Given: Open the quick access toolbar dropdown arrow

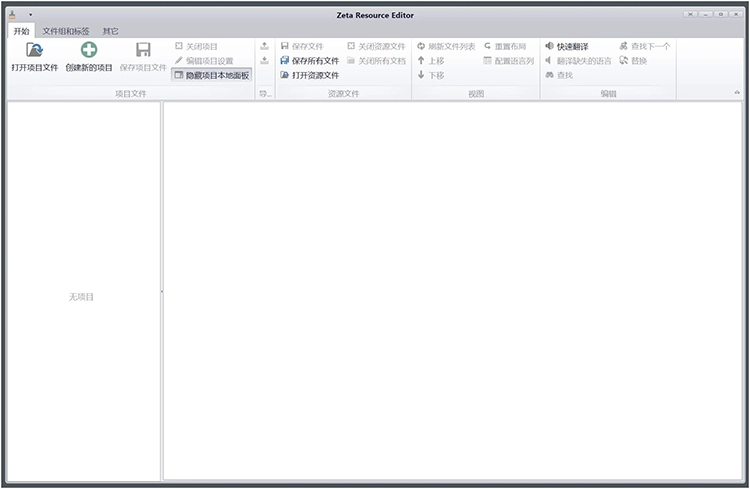Looking at the screenshot, I should 30,15.
